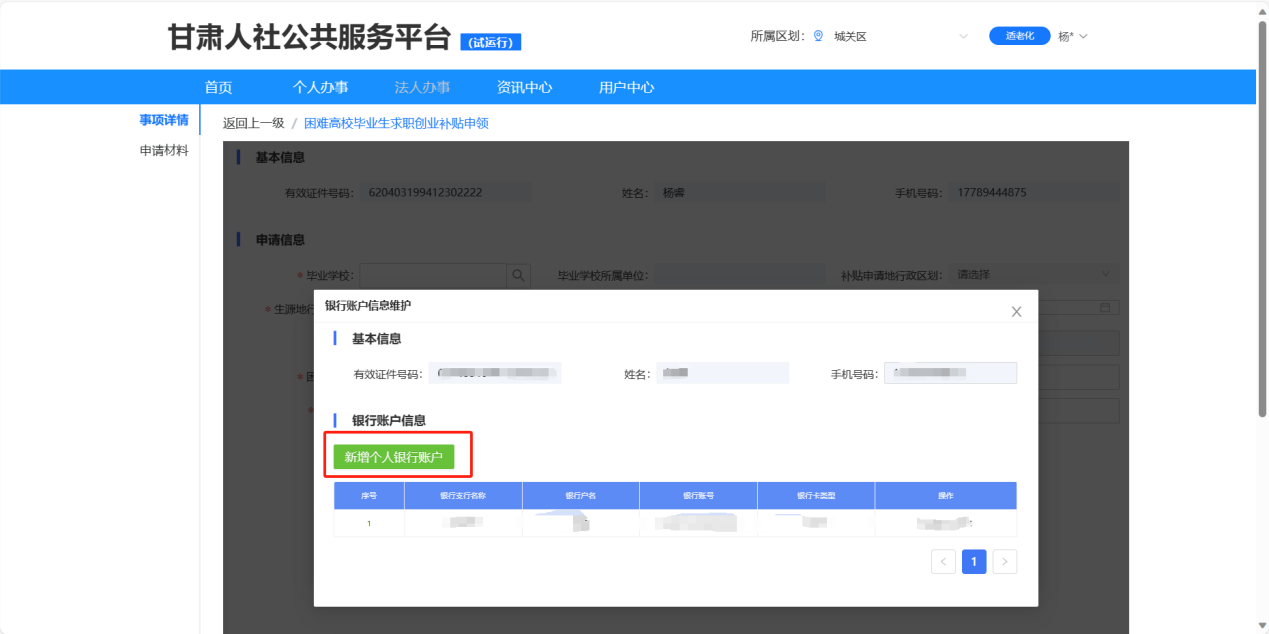Toggle the 适老化 accessibility mode
The width and height of the screenshot is (1269, 634).
1019,36
